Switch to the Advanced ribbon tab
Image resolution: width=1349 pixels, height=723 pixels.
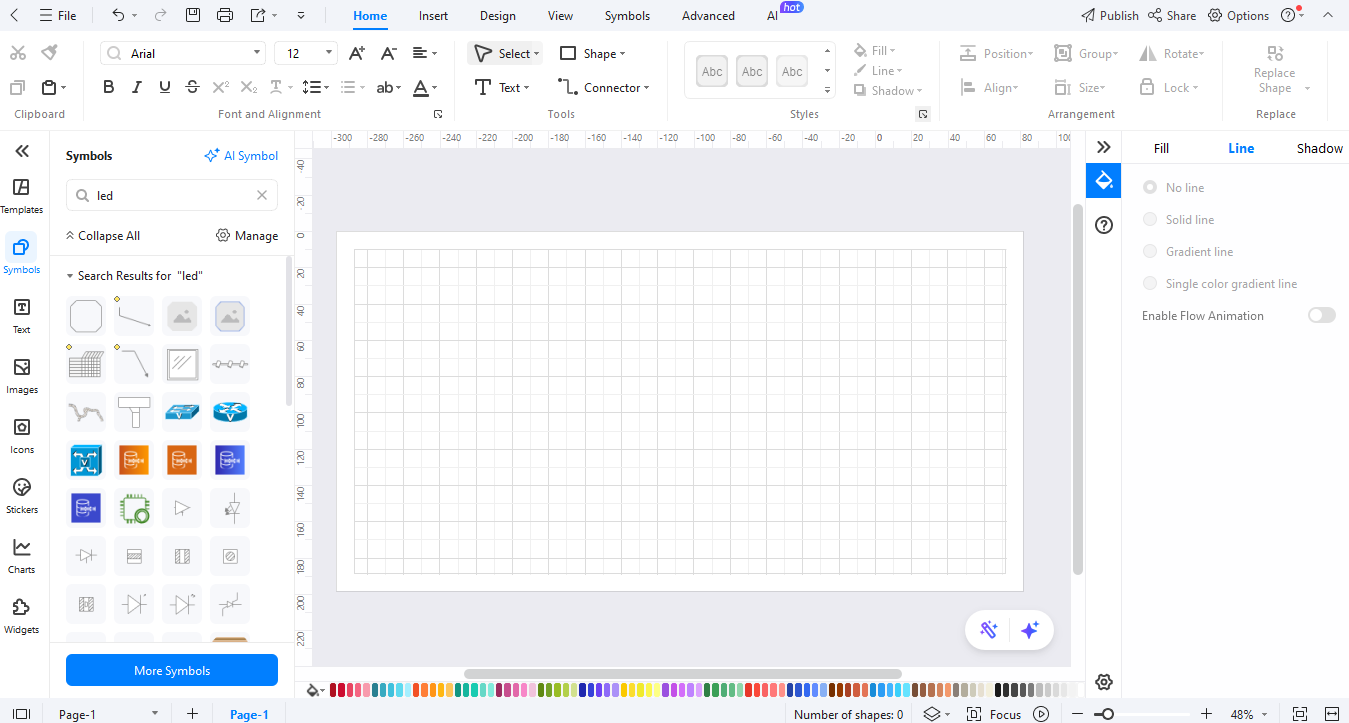point(708,16)
